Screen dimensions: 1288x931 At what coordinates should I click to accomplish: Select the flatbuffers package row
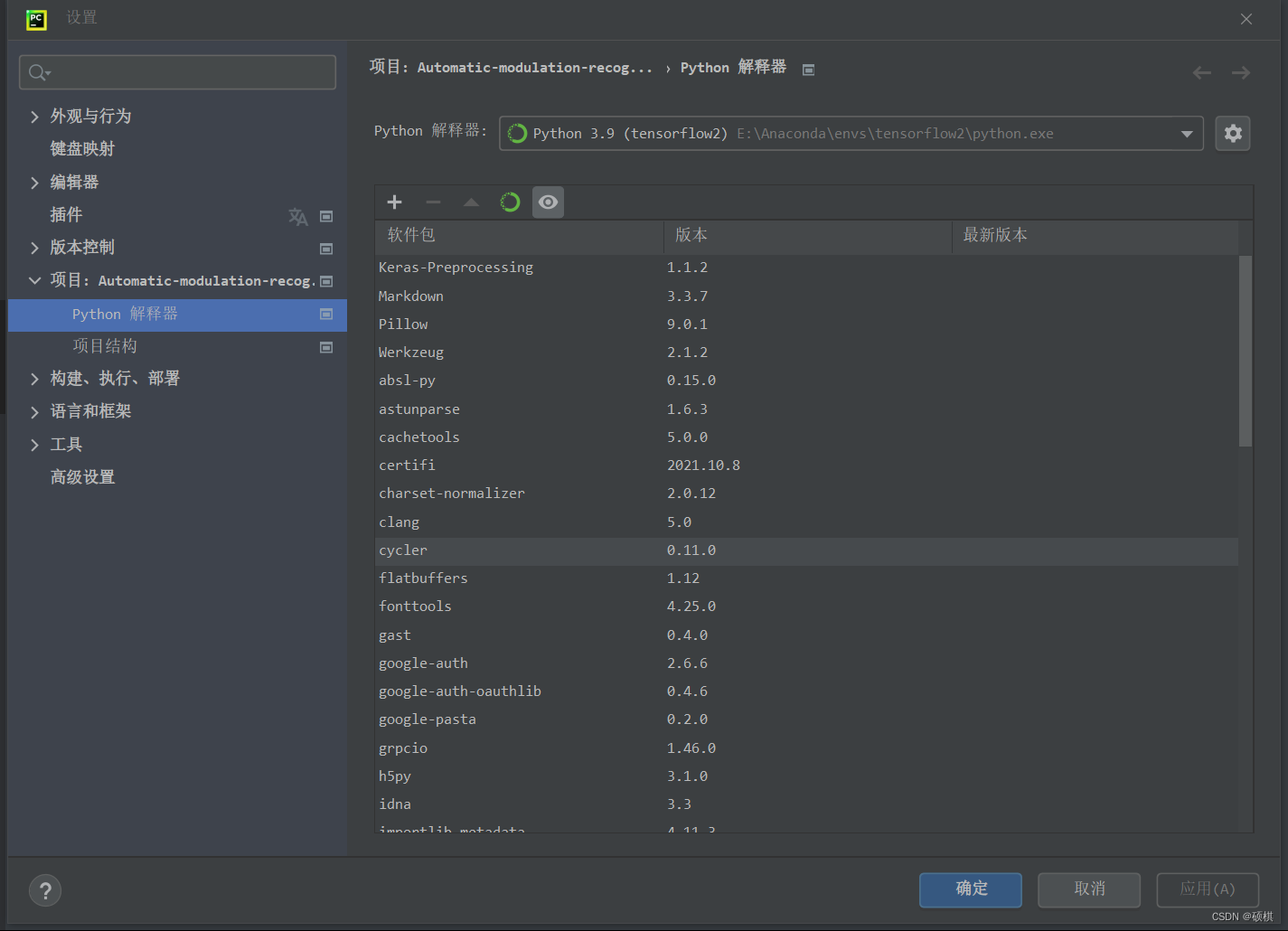point(807,578)
